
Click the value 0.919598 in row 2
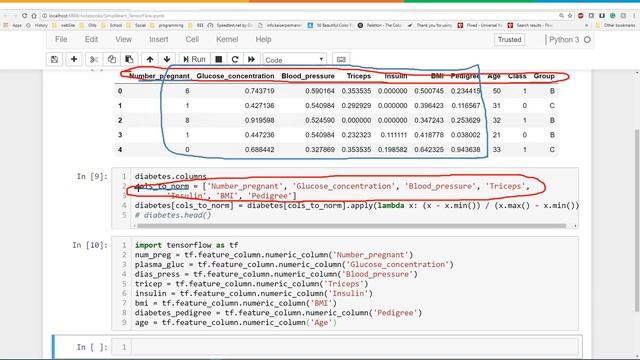(x=260, y=120)
